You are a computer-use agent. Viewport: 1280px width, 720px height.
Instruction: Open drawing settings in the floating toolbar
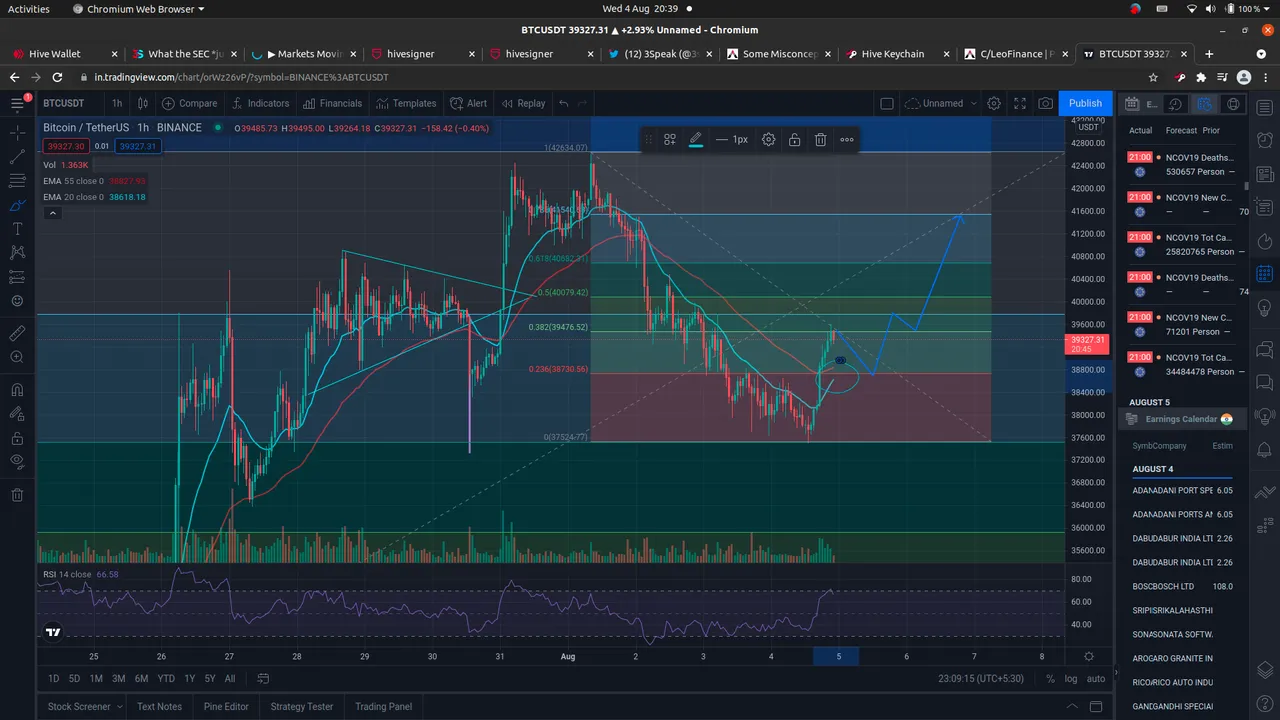(x=768, y=140)
